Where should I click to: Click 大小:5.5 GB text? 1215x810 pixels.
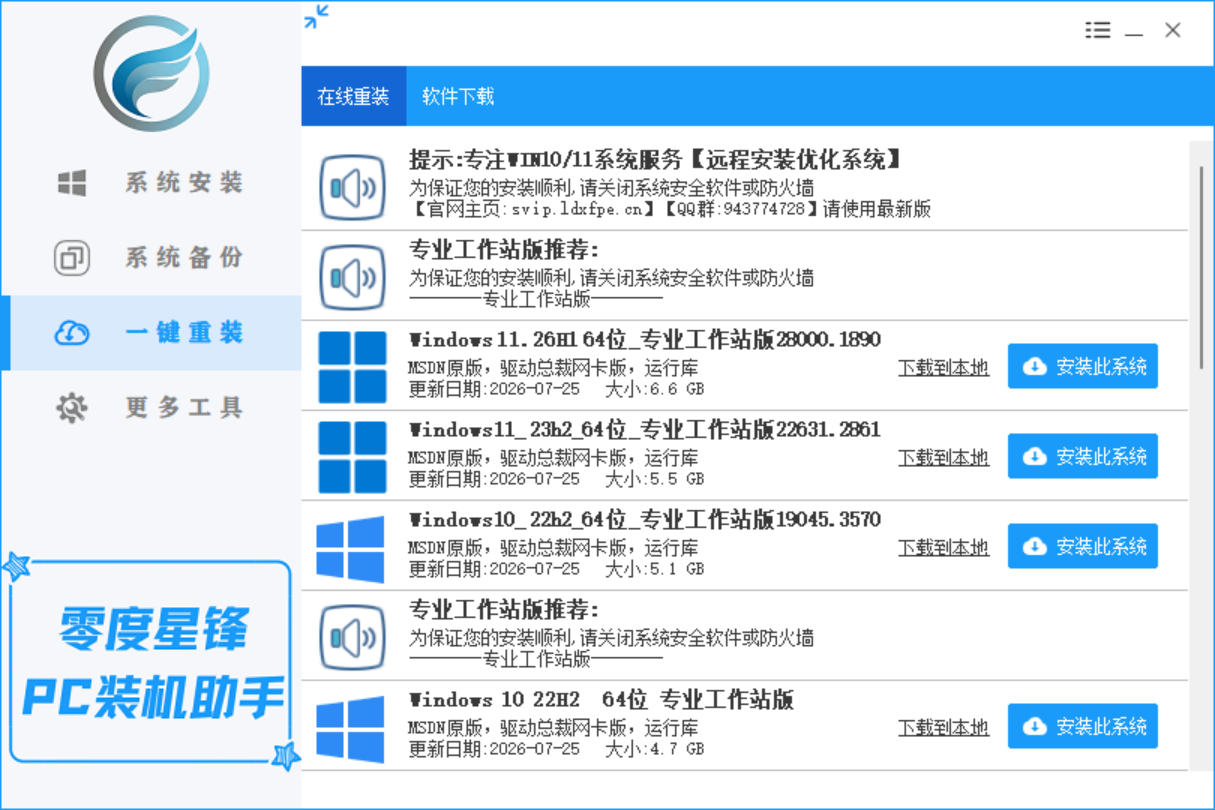coord(654,479)
